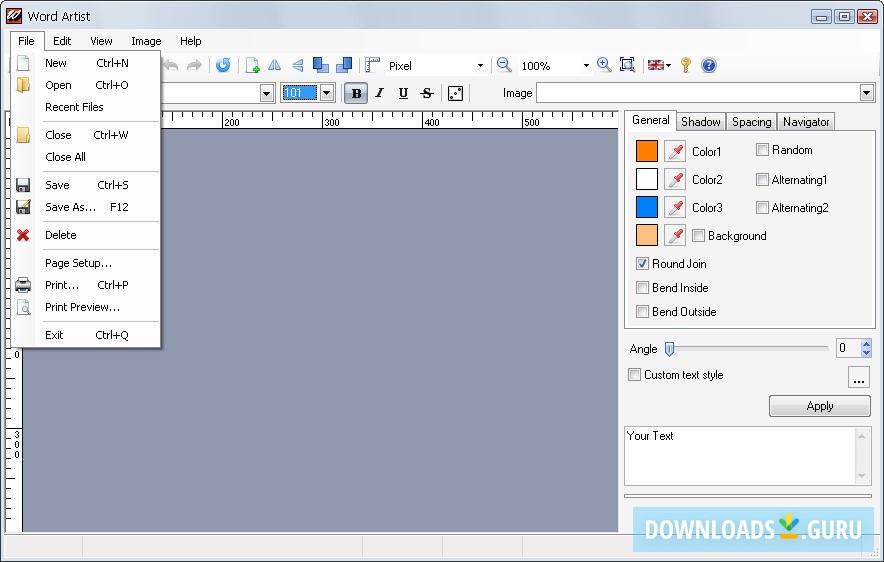Screen dimensions: 884x562
Task: Open the Pixel units dropdown
Action: tap(480, 66)
